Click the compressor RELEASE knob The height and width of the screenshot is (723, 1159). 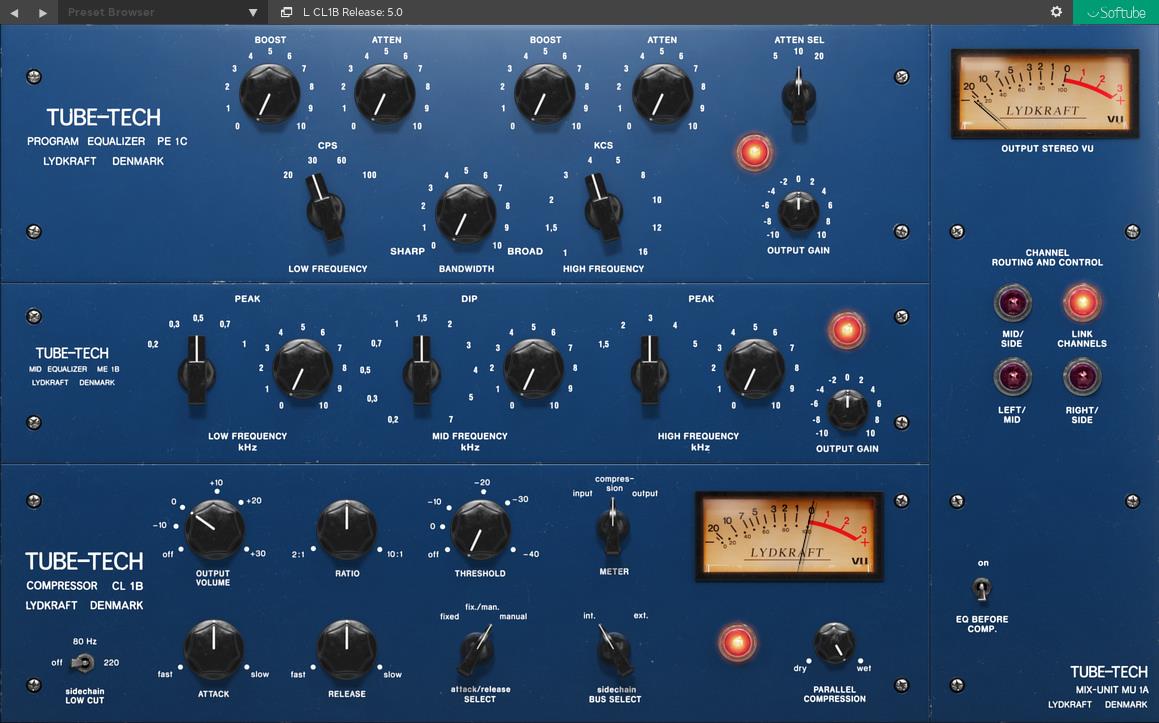point(347,650)
